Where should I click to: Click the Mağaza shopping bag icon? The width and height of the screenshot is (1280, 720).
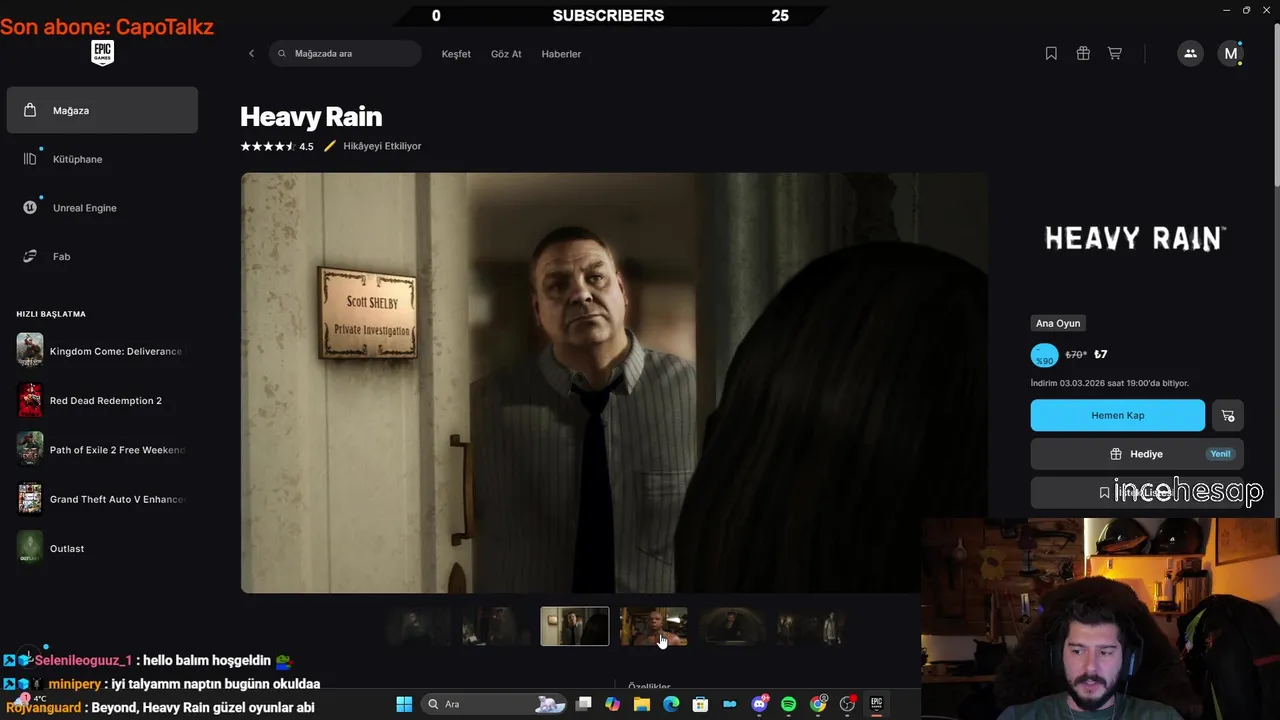(x=30, y=110)
